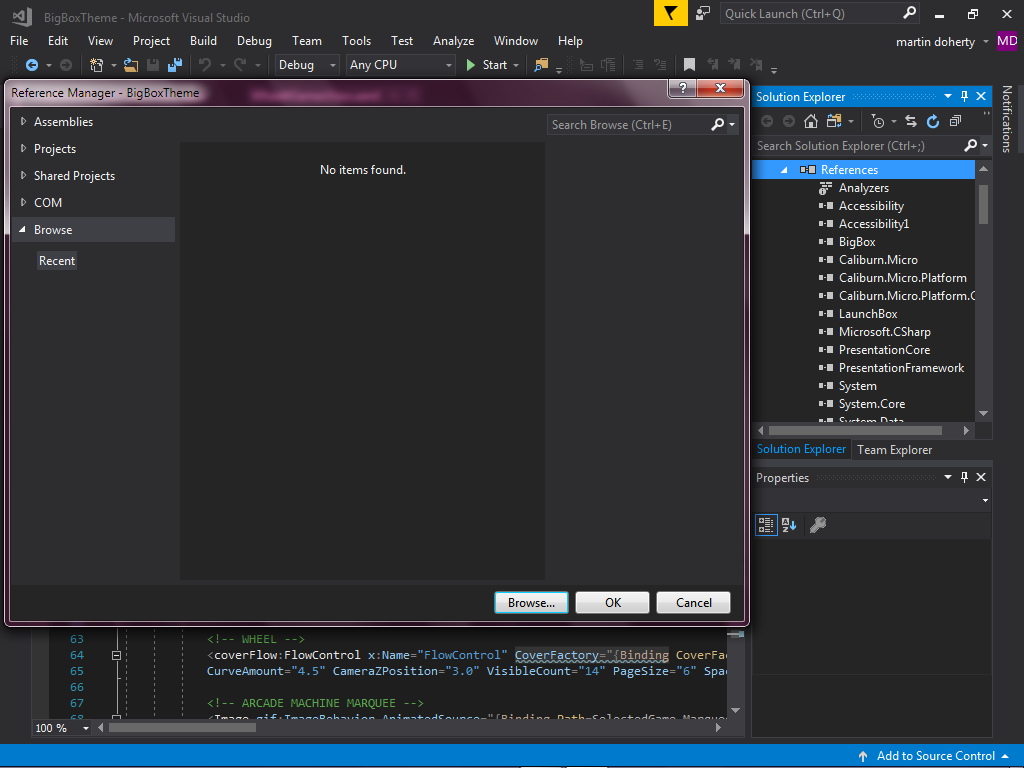Click the Find in Files toolbar icon

coord(541,65)
